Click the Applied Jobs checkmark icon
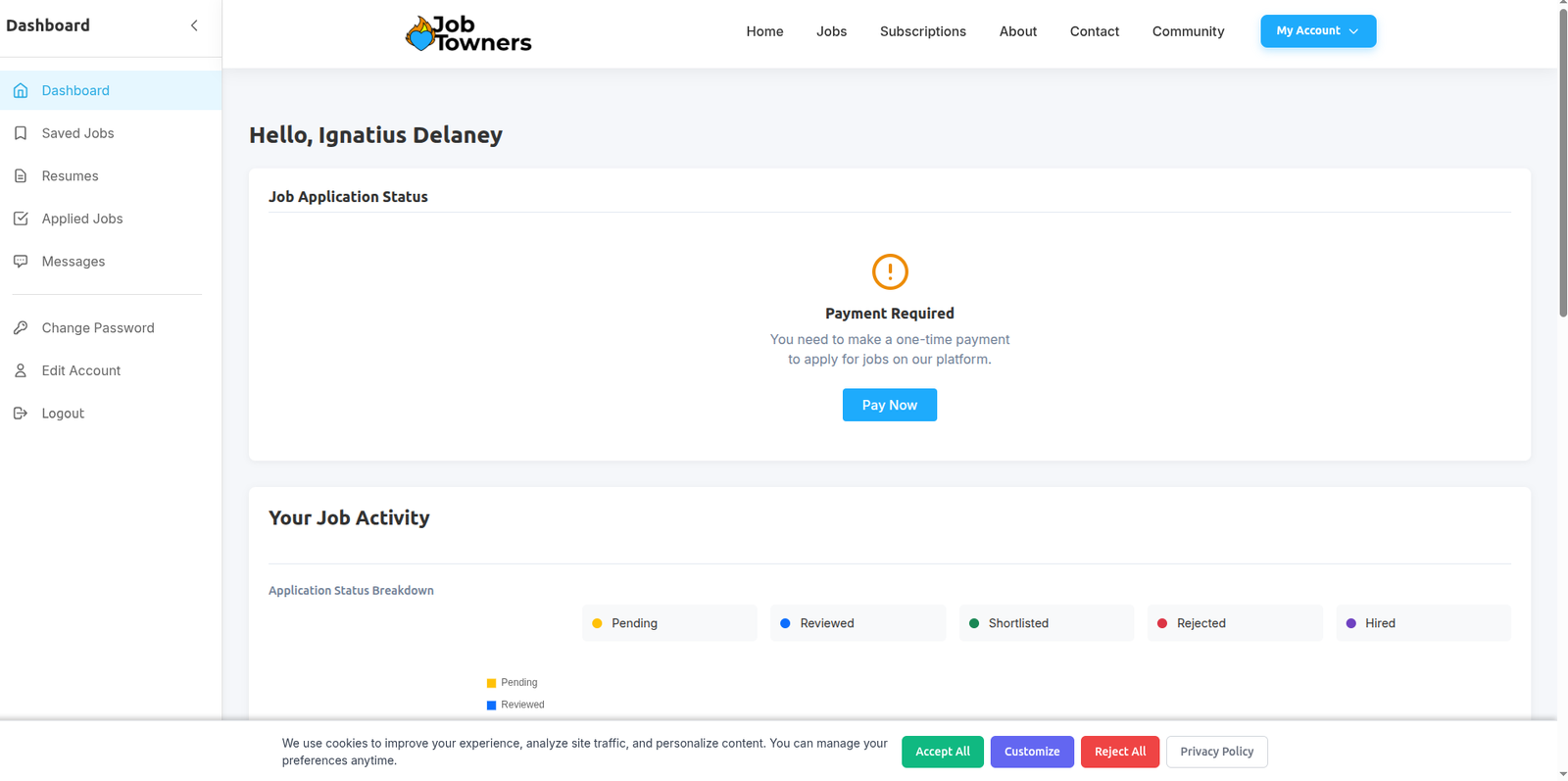The height and width of the screenshot is (781, 1568). tap(21, 219)
